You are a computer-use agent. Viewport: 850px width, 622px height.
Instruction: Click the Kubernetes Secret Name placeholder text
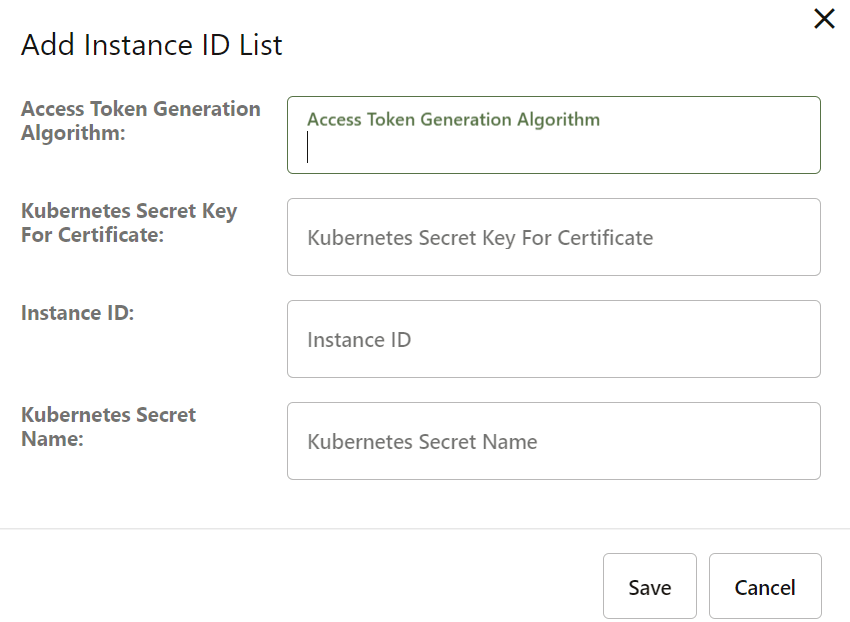coord(423,441)
